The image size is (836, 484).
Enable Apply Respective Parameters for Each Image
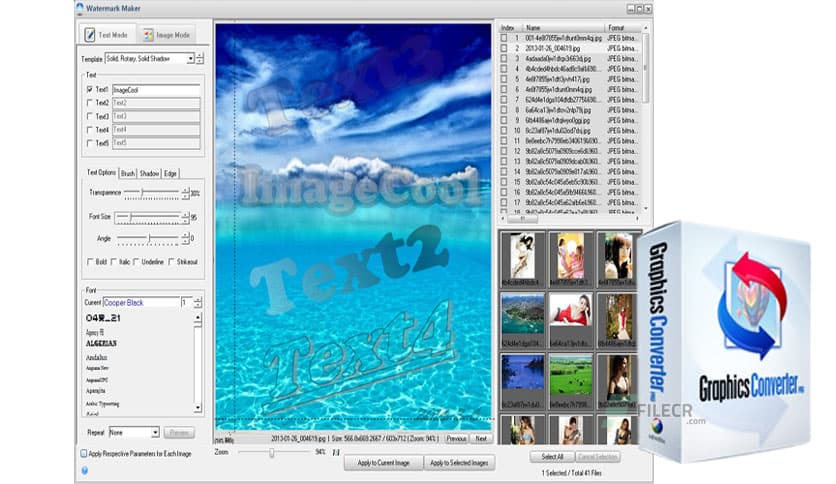point(84,454)
